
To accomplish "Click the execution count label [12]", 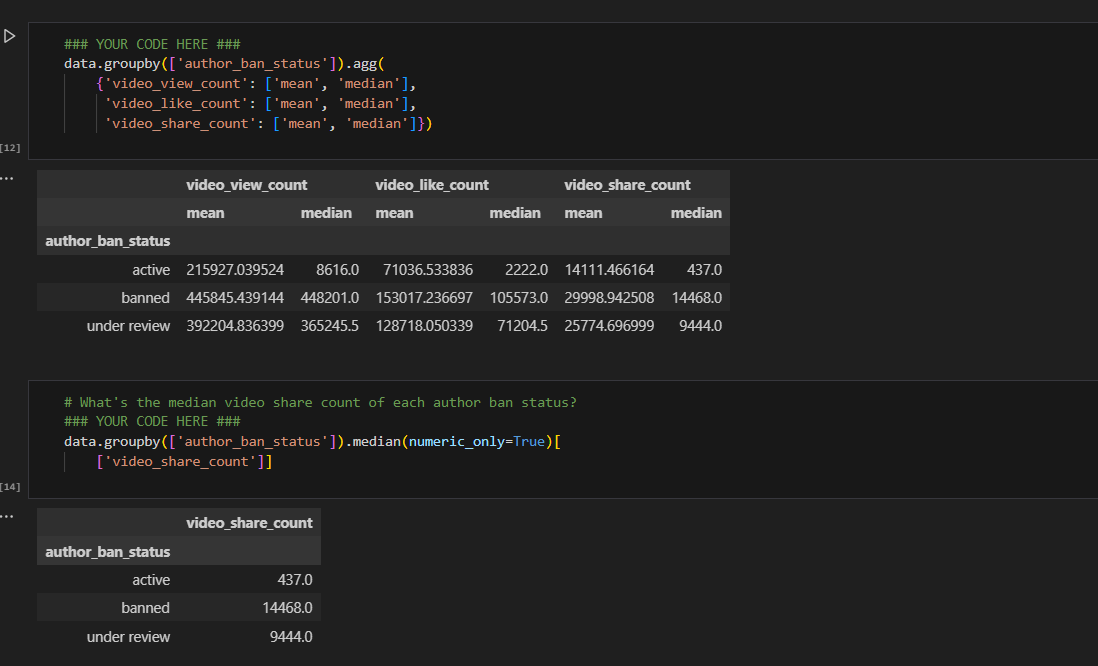I will point(10,146).
